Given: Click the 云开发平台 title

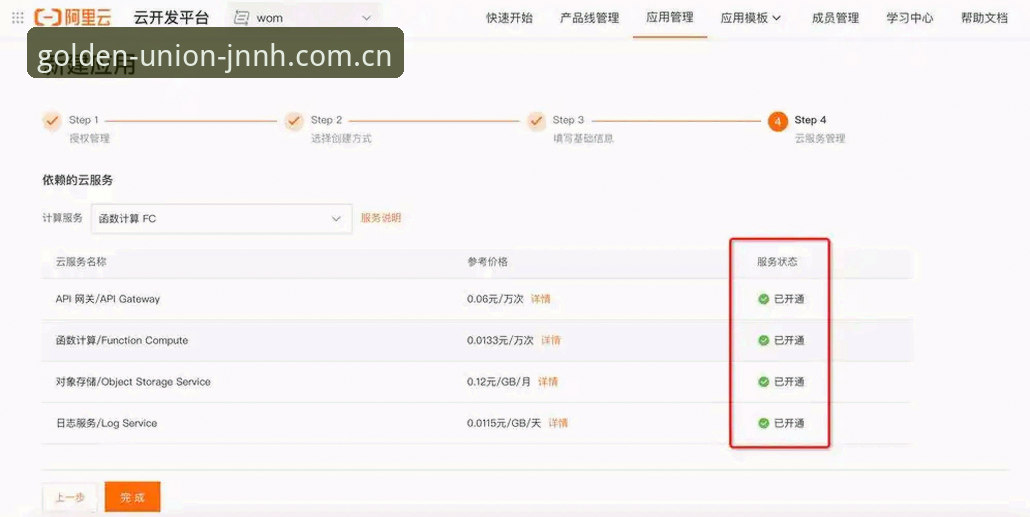Looking at the screenshot, I should [x=171, y=18].
